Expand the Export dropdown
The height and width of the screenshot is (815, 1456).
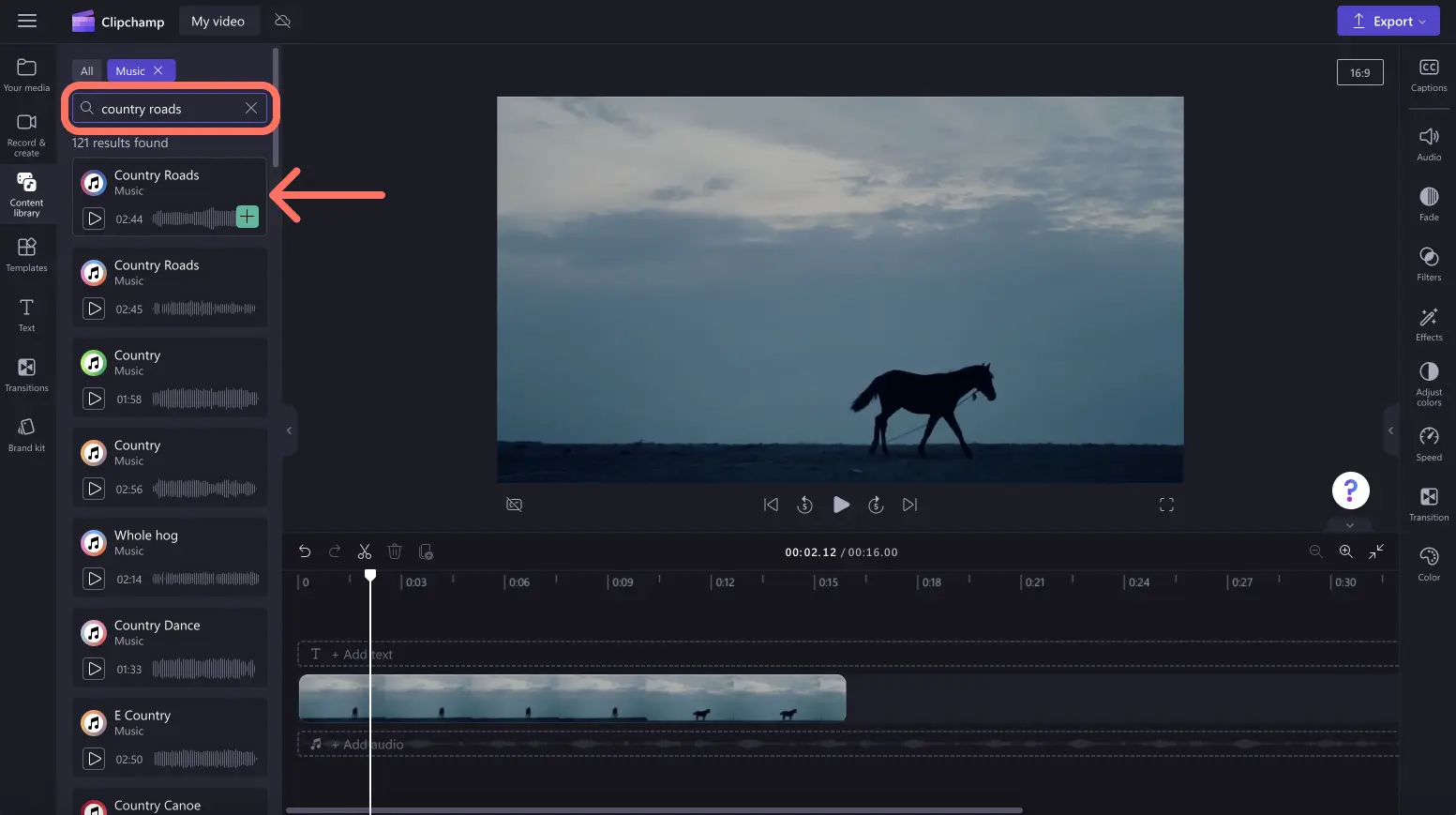tap(1388, 22)
